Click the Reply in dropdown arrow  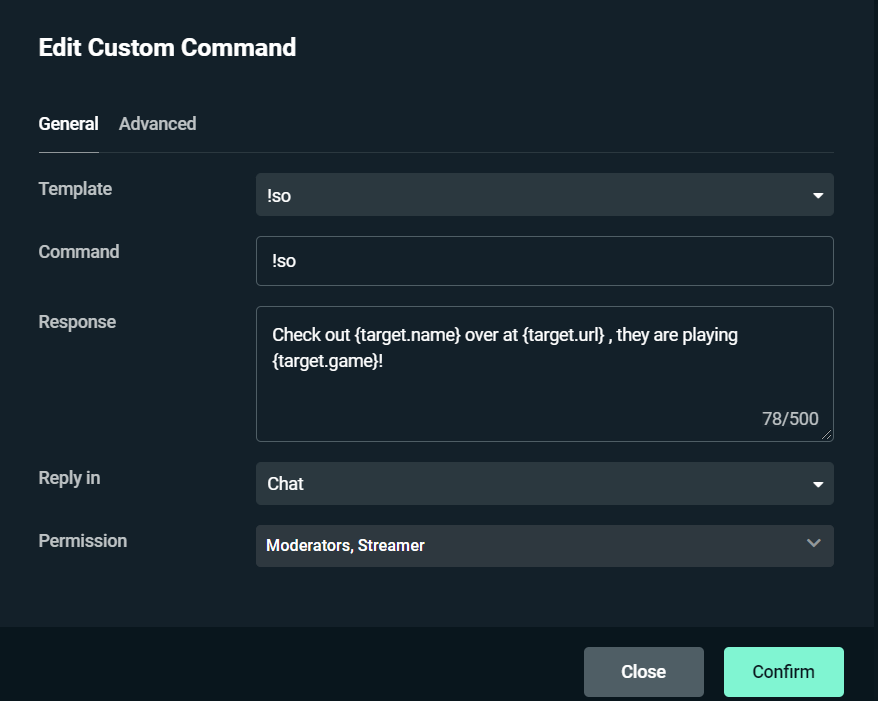(818, 484)
